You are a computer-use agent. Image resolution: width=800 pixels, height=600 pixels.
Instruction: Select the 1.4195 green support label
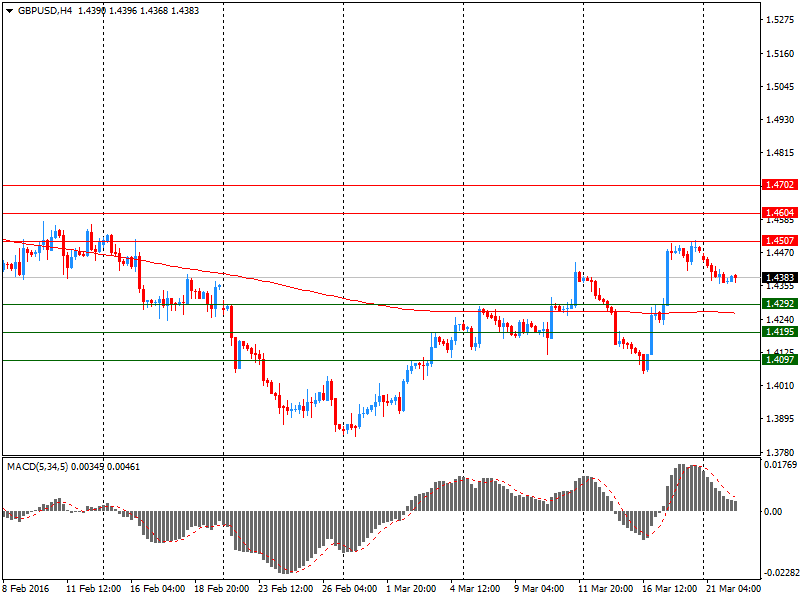(779, 332)
